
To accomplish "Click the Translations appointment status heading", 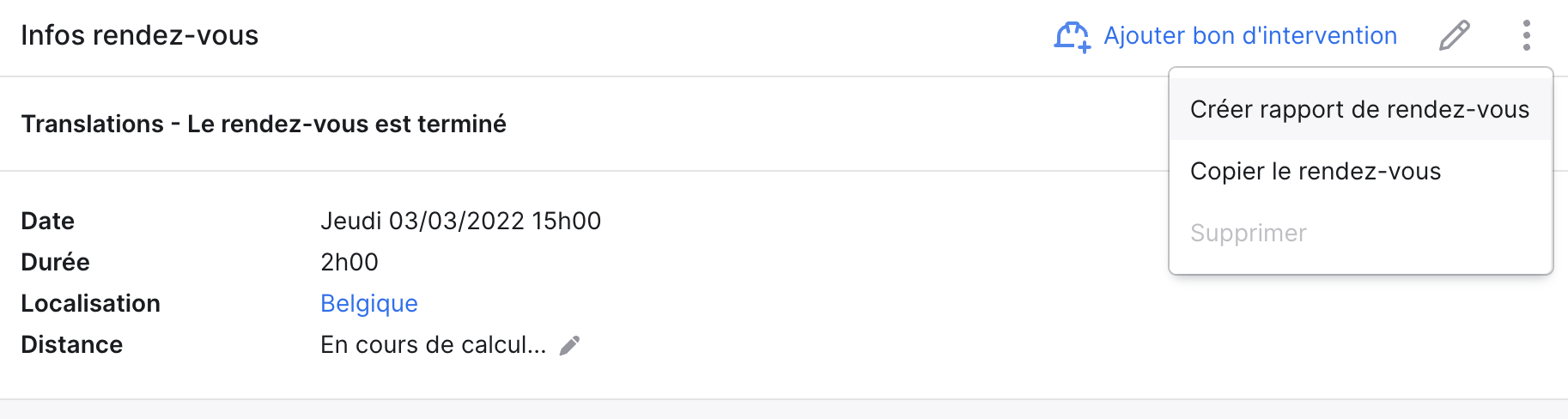I will point(264,124).
